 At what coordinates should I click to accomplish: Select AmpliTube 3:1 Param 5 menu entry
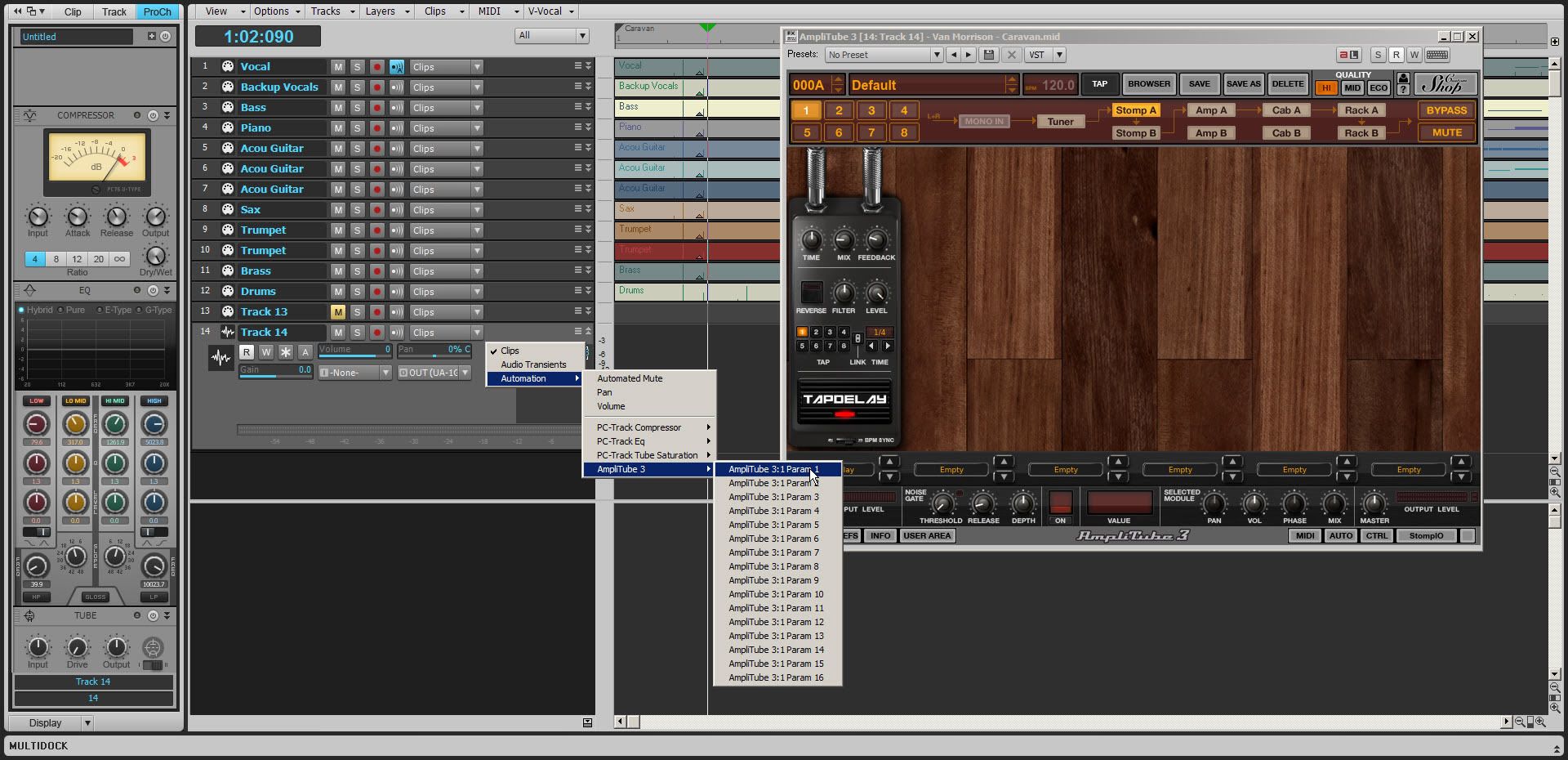(773, 525)
